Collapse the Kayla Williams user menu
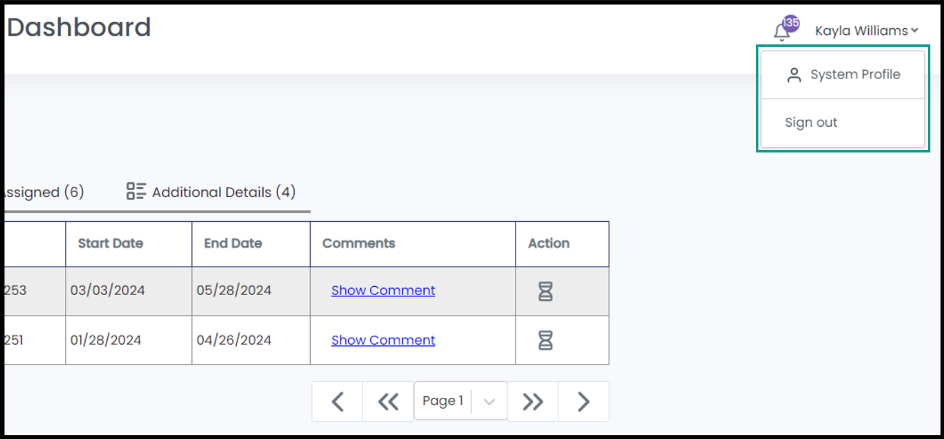The image size is (944, 439). (866, 31)
